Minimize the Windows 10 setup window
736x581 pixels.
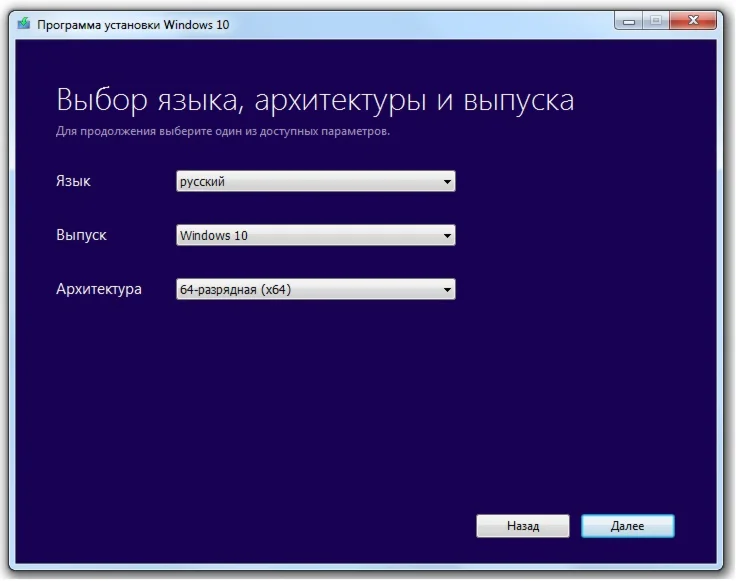pyautogui.click(x=629, y=21)
